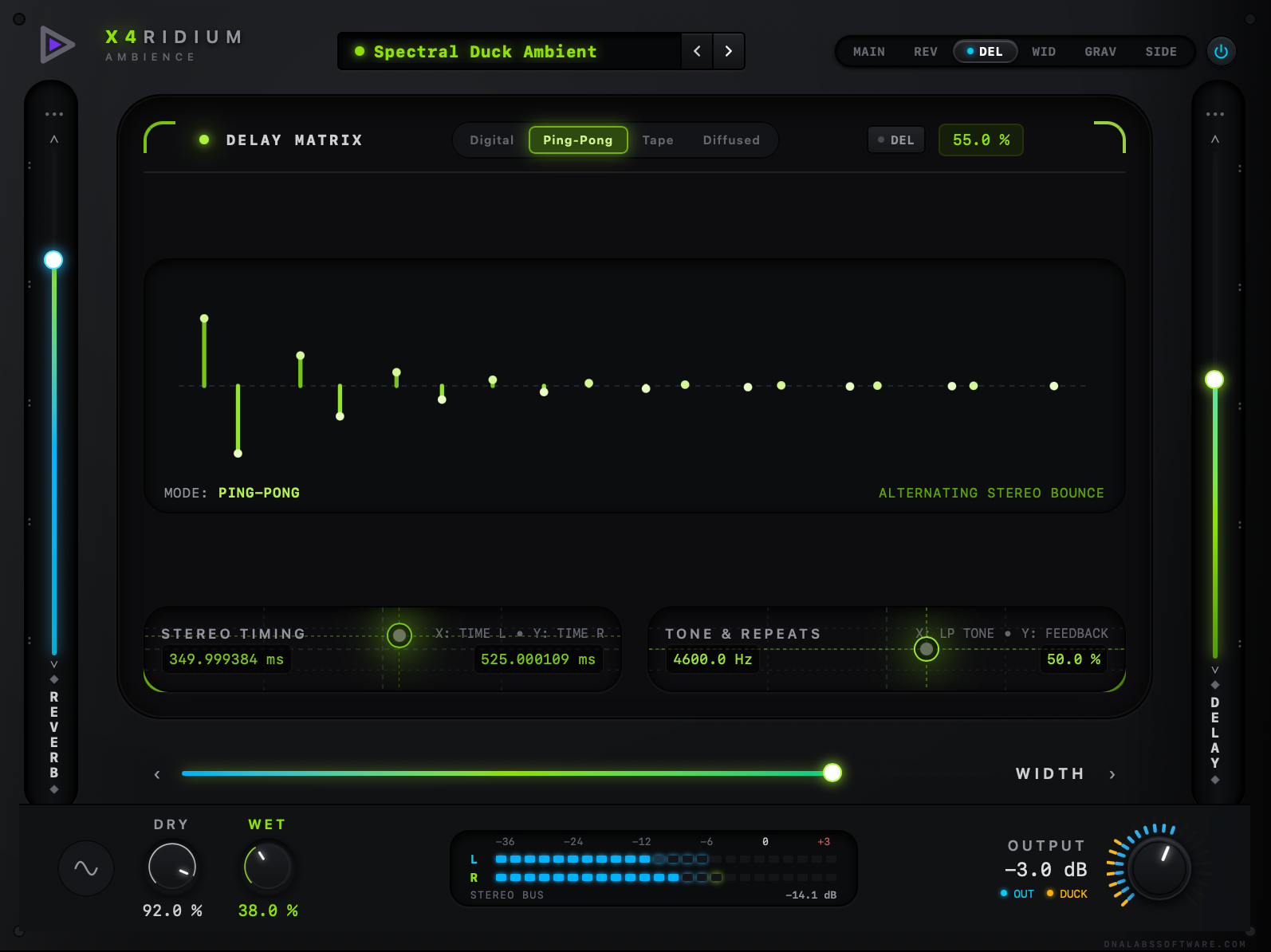Click the up caret on Delay strip
This screenshot has width=1271, height=952.
(1215, 140)
